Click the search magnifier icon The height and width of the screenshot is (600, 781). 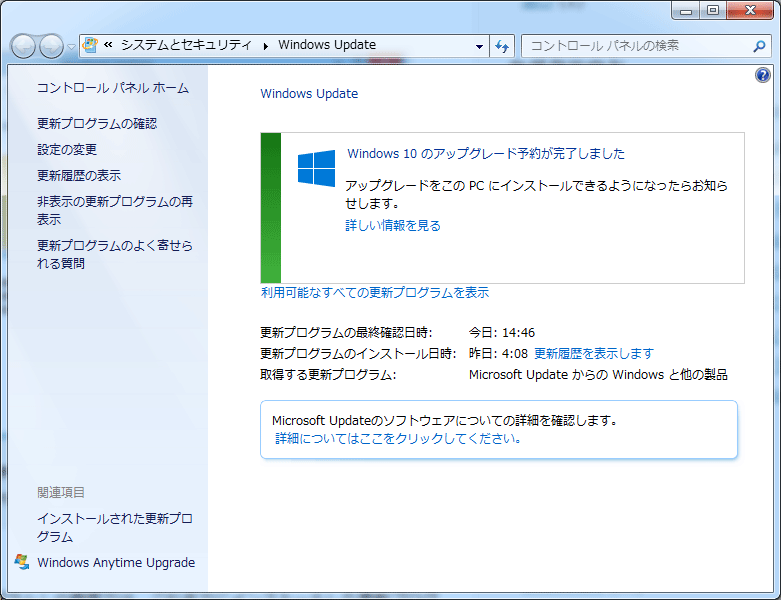(x=759, y=46)
